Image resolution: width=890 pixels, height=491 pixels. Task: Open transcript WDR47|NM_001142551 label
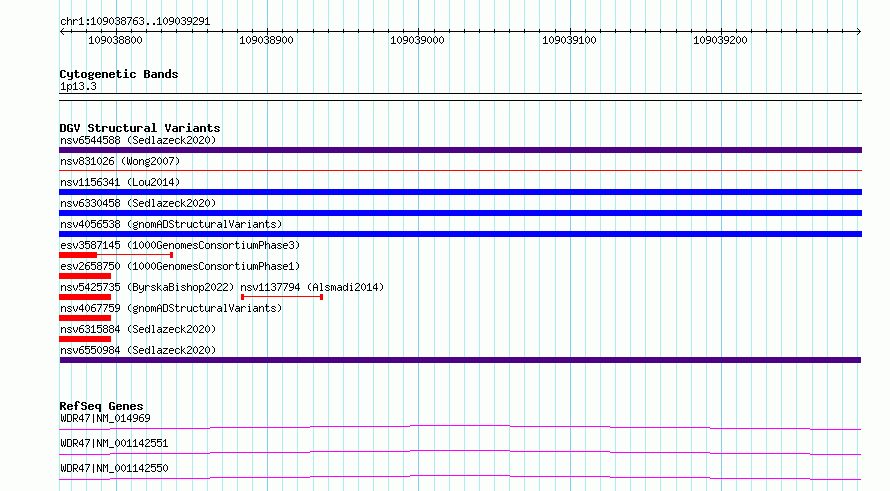pyautogui.click(x=114, y=443)
